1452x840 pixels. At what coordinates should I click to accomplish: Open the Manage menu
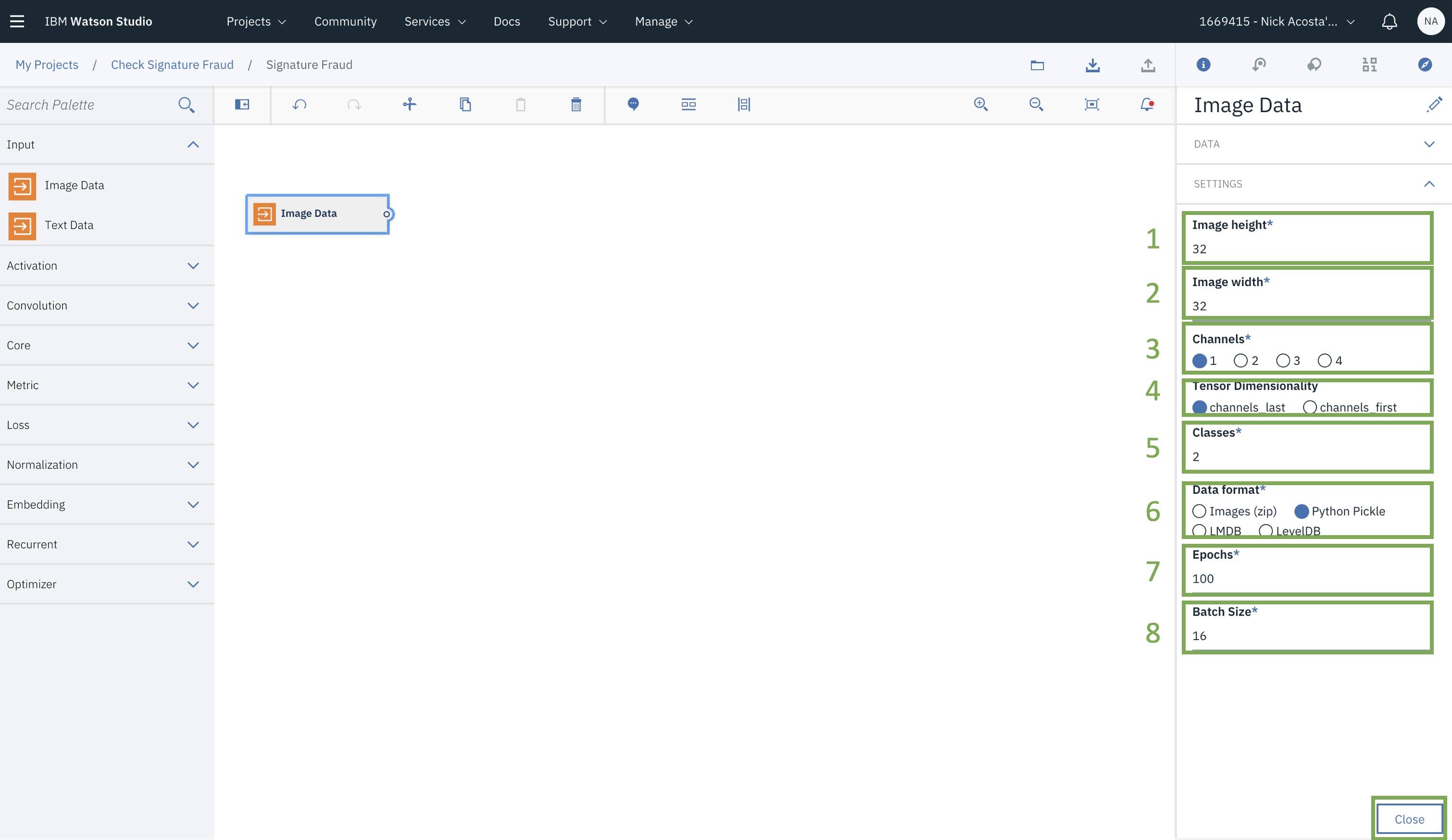(664, 21)
